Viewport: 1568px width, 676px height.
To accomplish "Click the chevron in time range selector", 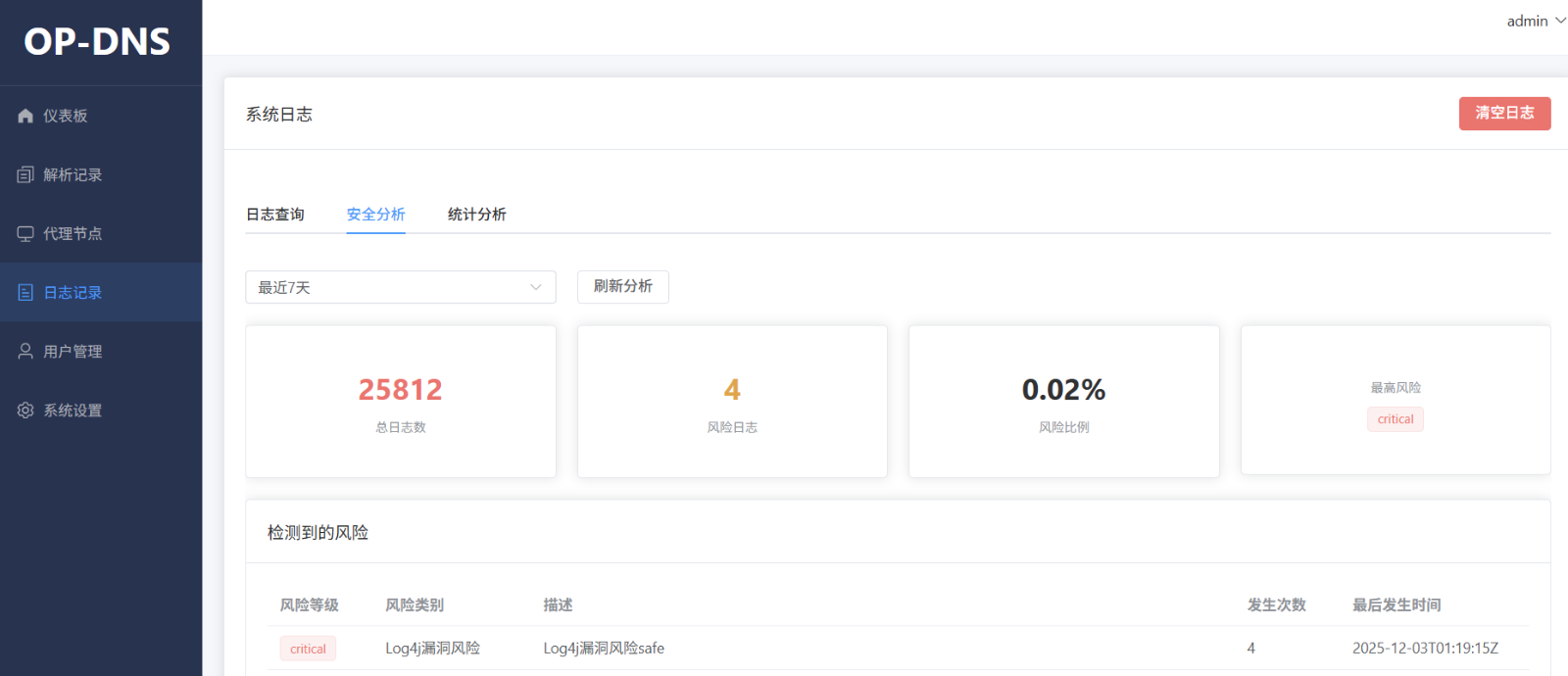I will click(x=536, y=287).
